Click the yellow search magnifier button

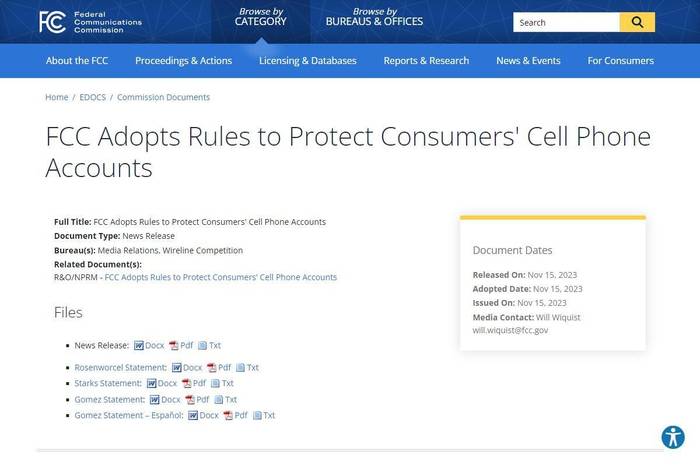click(x=637, y=22)
